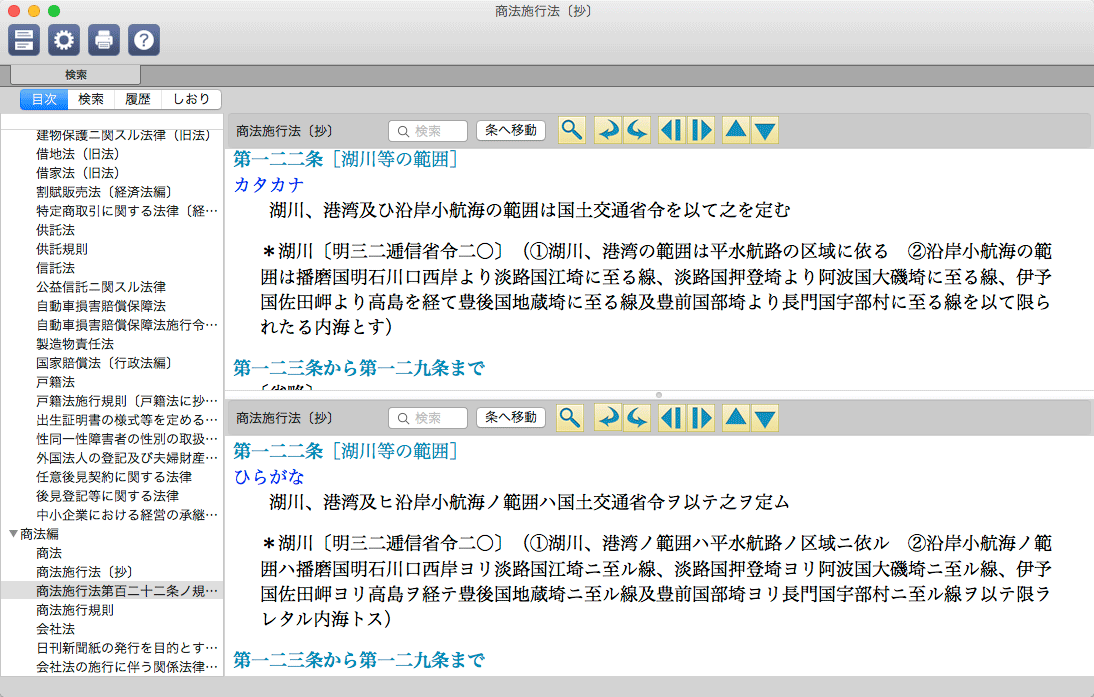
Task: Open settings with the gear icon
Action: pyautogui.click(x=64, y=40)
